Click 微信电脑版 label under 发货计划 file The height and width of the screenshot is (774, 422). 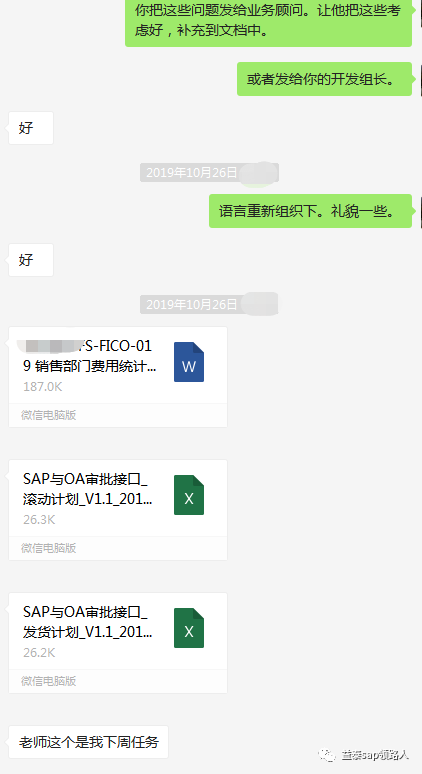point(48,681)
